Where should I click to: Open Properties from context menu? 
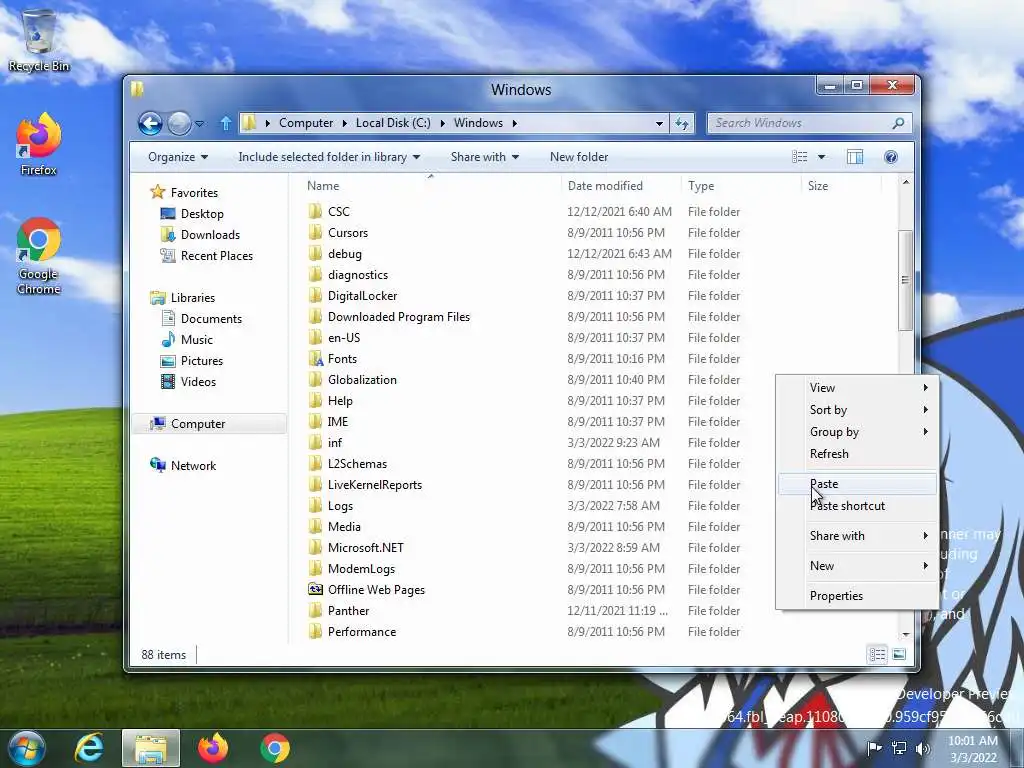[857, 596]
